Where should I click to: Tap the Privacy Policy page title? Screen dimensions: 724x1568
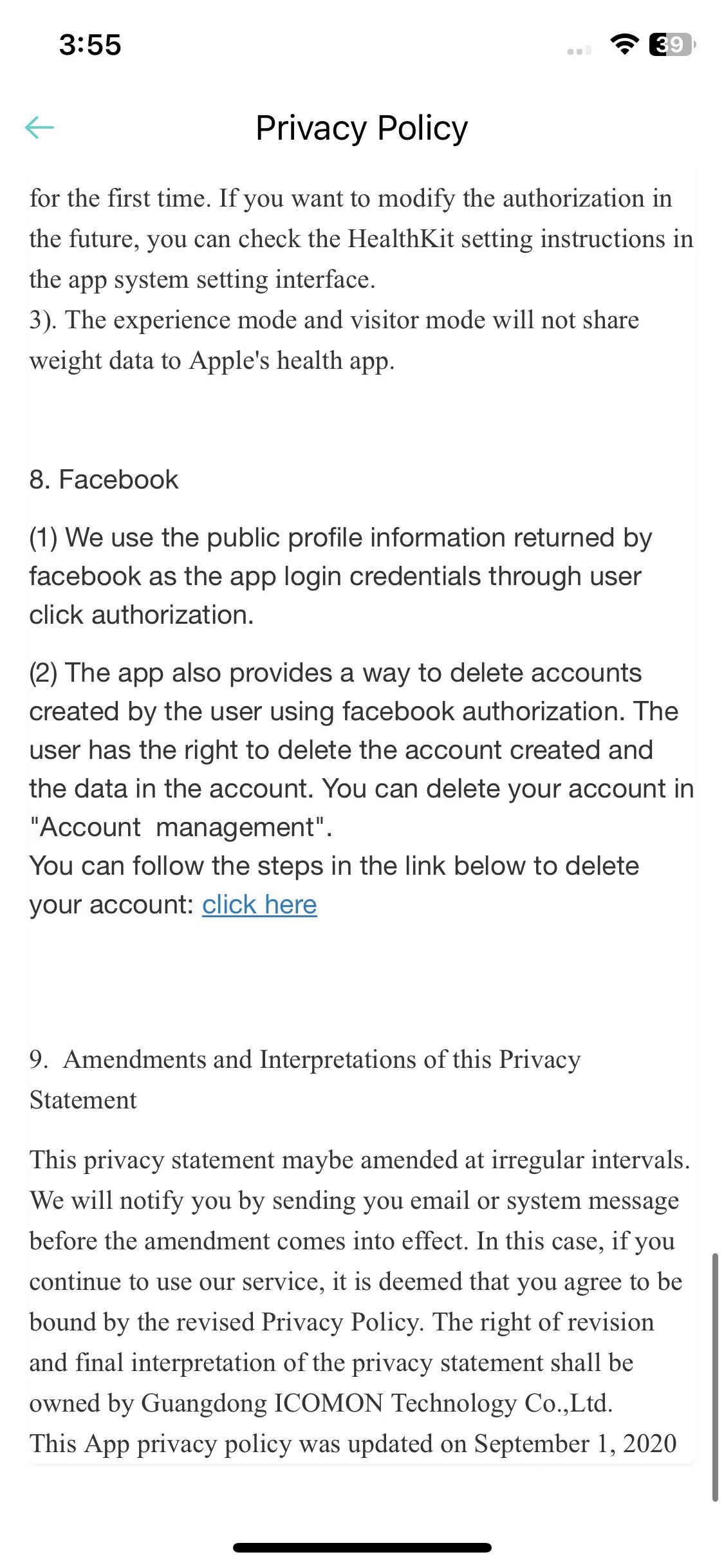coord(362,127)
